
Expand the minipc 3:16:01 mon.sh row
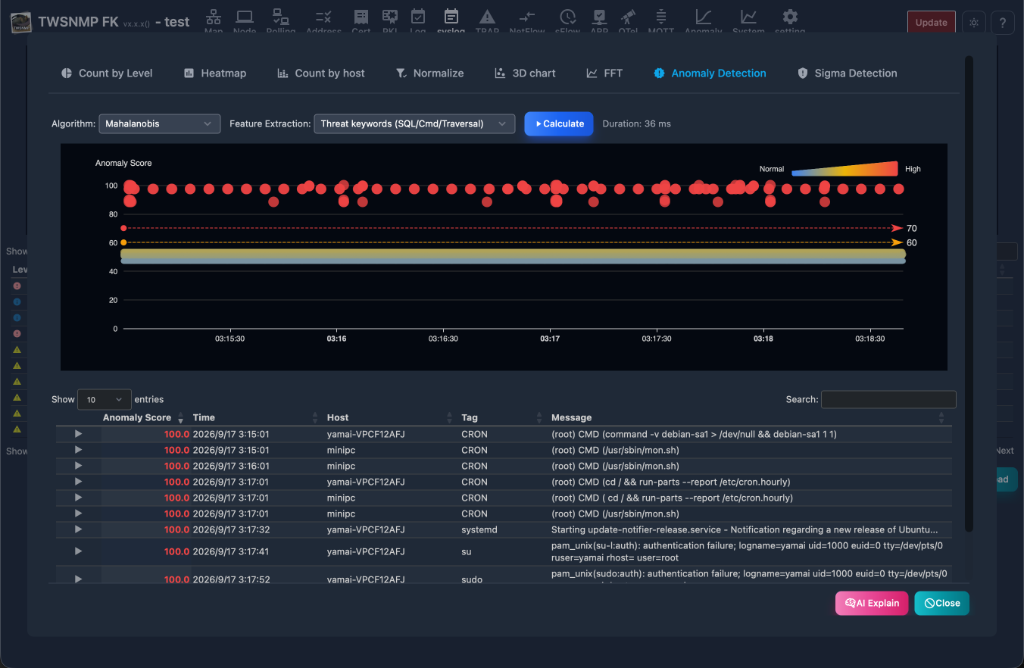tap(78, 466)
